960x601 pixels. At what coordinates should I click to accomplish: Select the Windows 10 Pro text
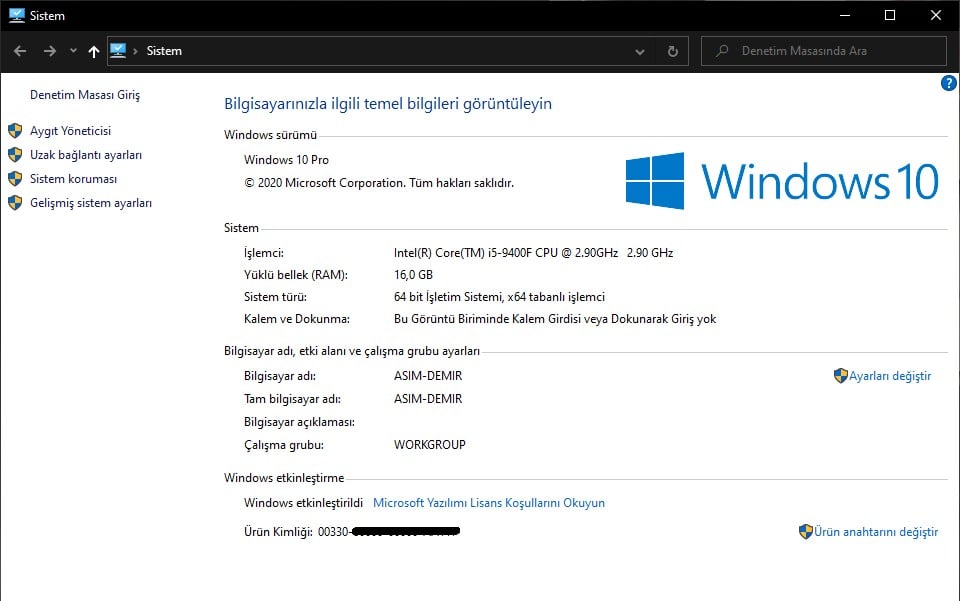tap(286, 160)
